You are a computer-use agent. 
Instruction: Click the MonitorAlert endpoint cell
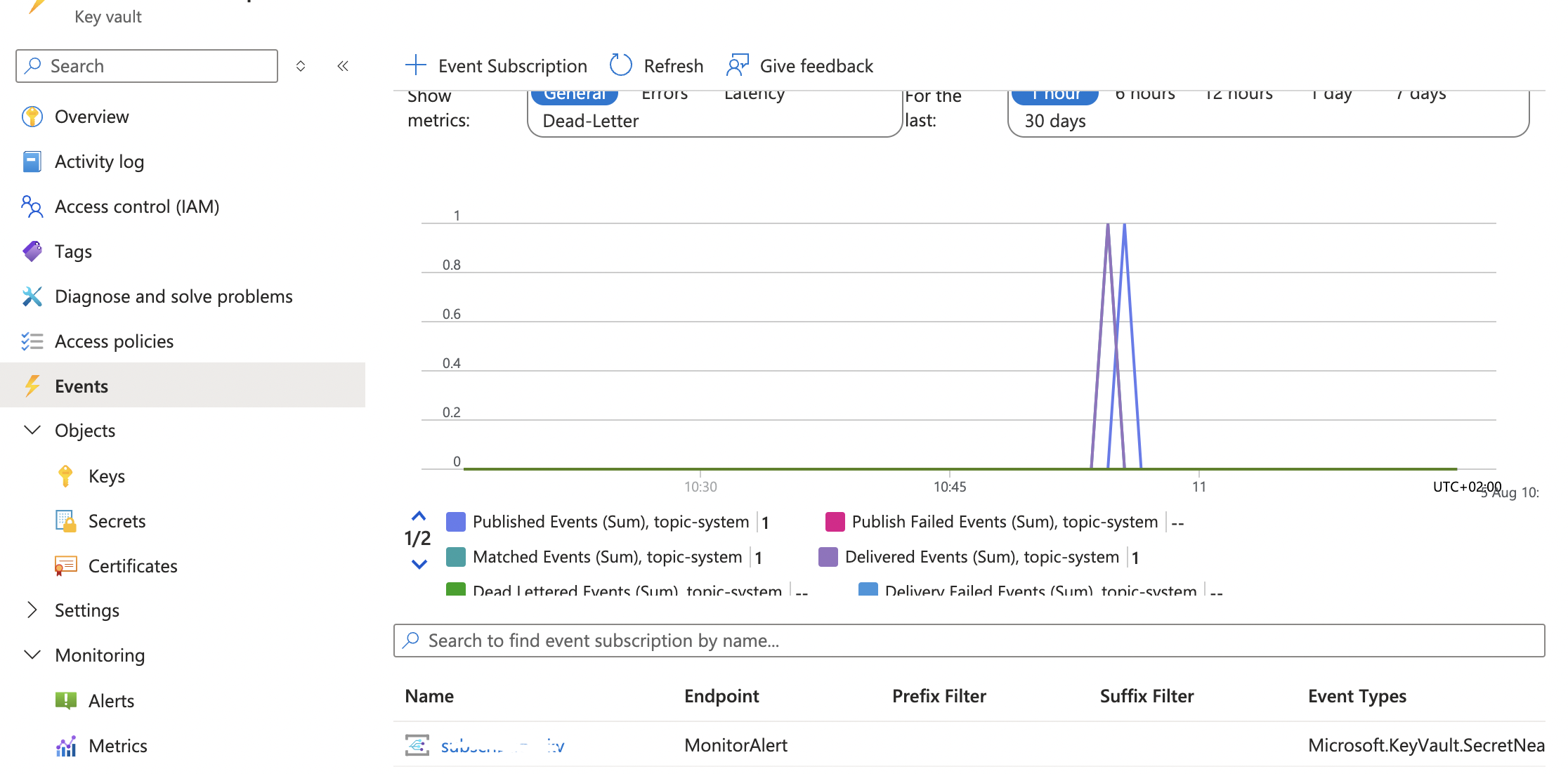point(736,745)
